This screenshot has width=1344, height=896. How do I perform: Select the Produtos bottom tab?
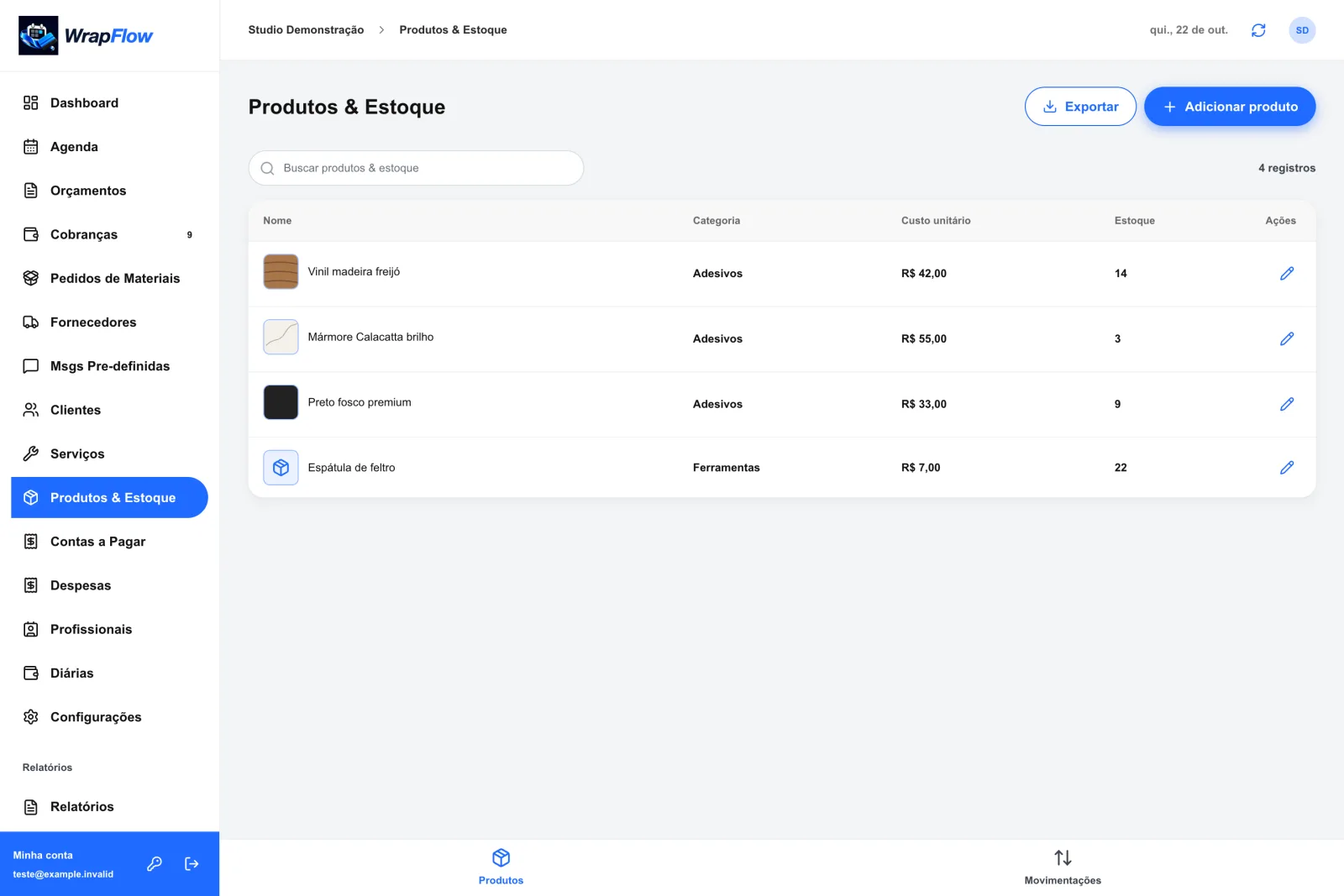pyautogui.click(x=501, y=868)
